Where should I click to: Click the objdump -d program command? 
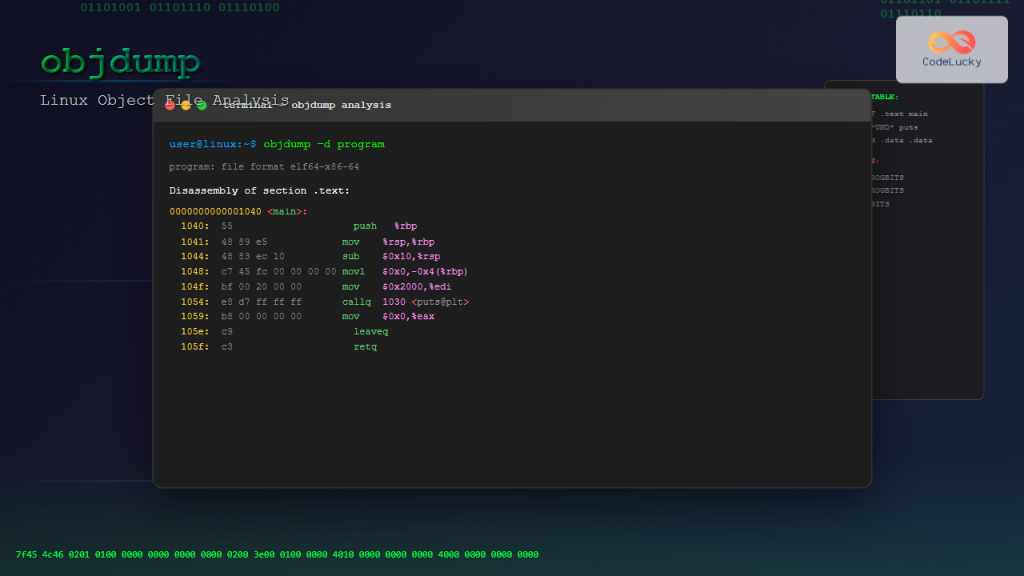pyautogui.click(x=324, y=143)
